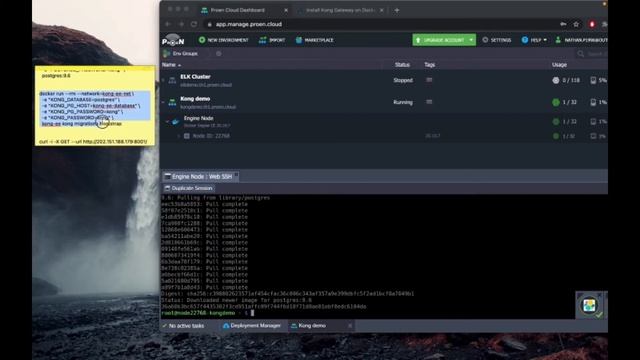Image resolution: width=640 pixels, height=360 pixels.
Task: Click the Tags column header
Action: pos(429,64)
